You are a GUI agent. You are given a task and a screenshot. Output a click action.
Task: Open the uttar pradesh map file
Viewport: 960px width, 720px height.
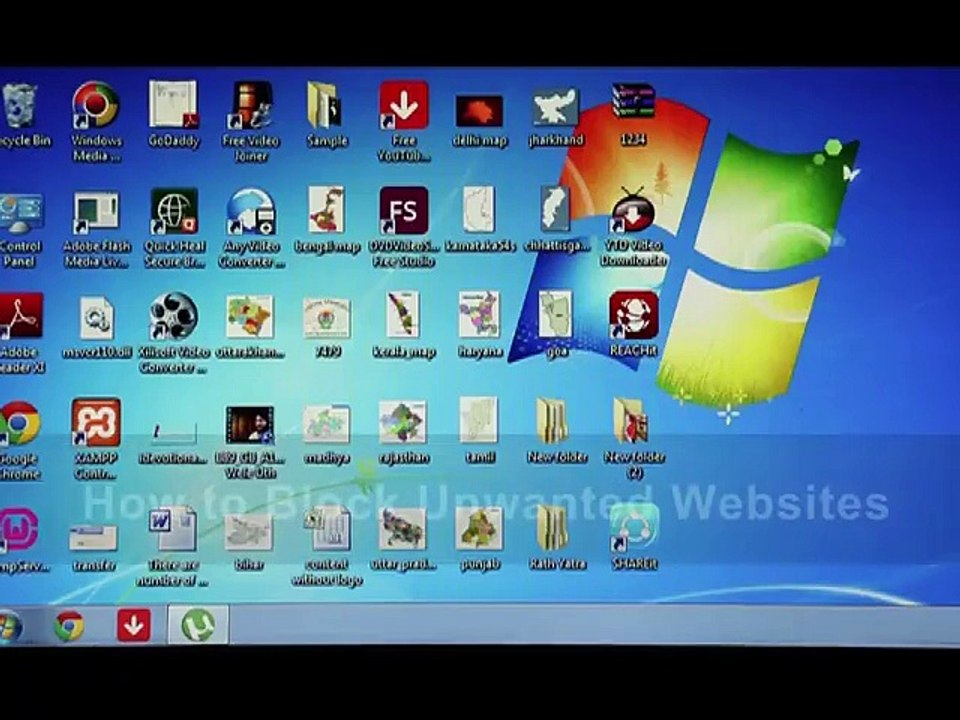[x=403, y=528]
